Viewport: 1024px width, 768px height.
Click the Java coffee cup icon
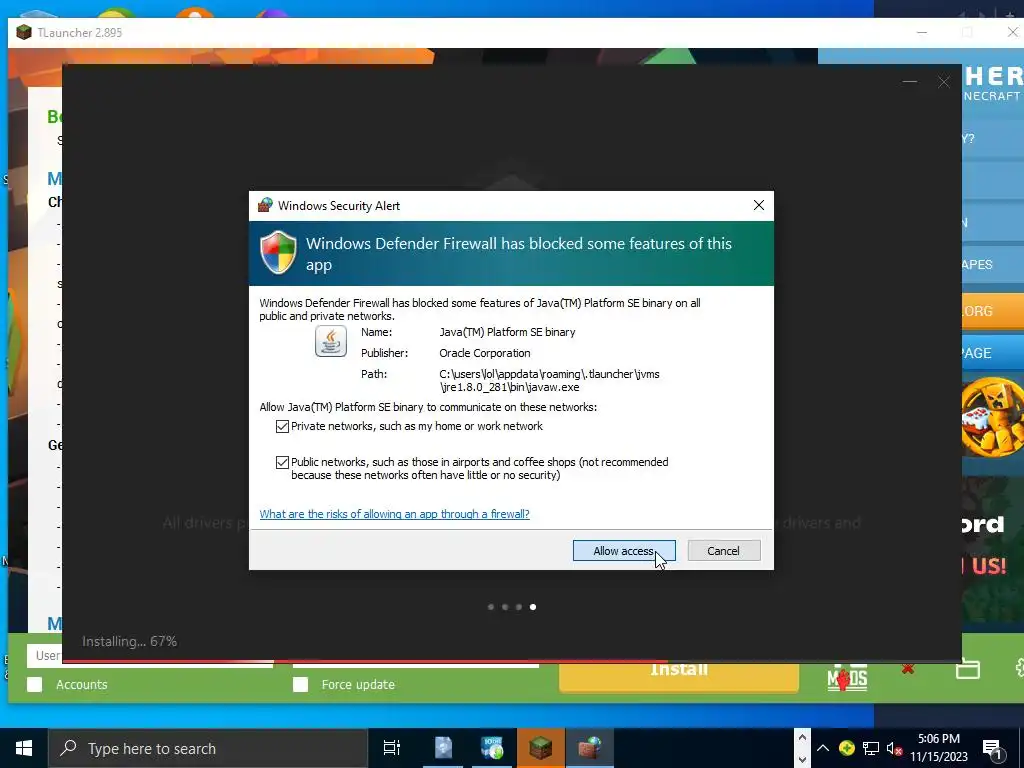[x=330, y=342]
